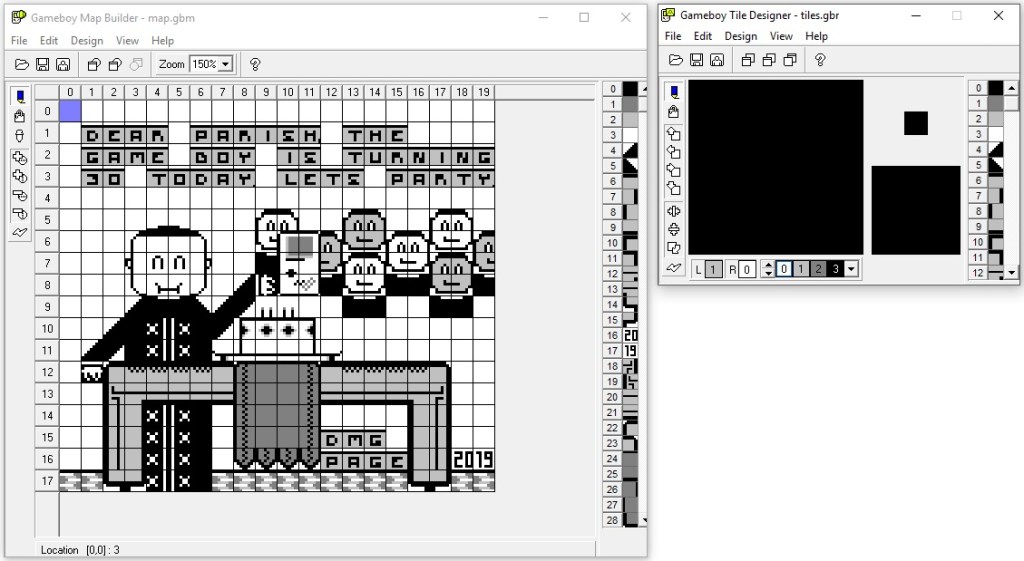Screen dimensions: 1024x561
Task: Click left mouse color box L
Action: tap(714, 269)
